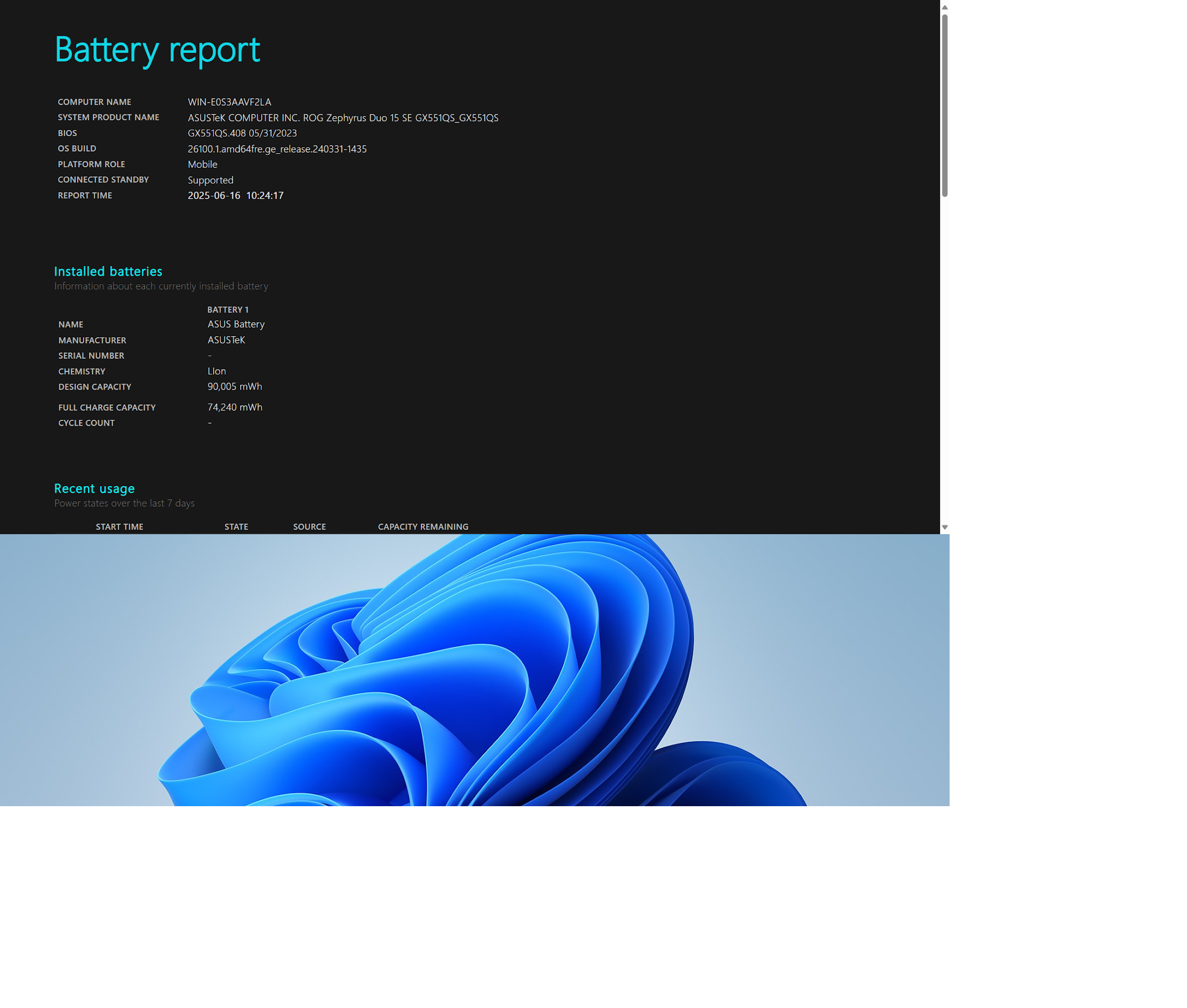The width and height of the screenshot is (1187, 1008).
Task: Click battery name ASUS Battery
Action: click(236, 324)
